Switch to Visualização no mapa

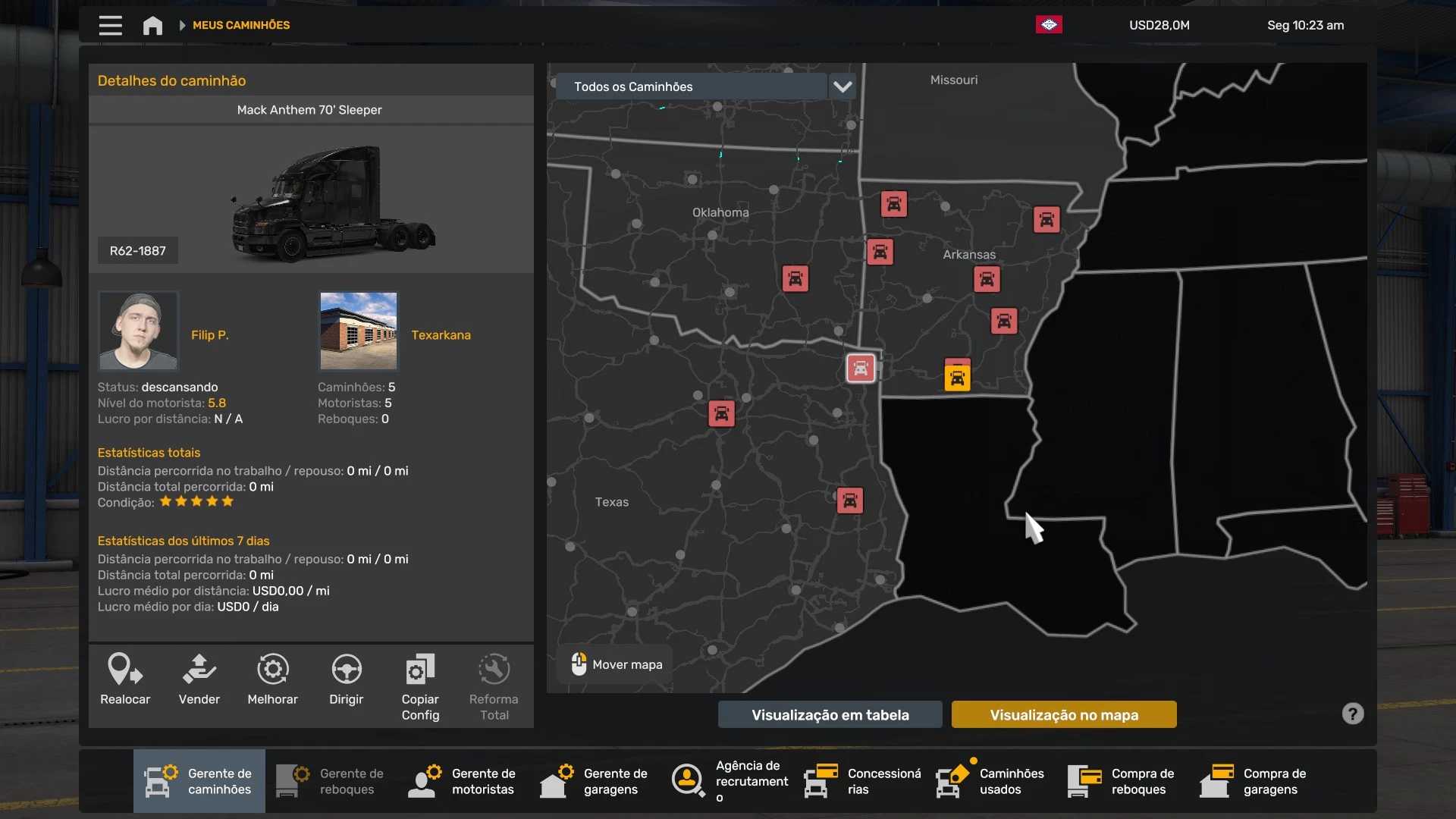(x=1063, y=714)
